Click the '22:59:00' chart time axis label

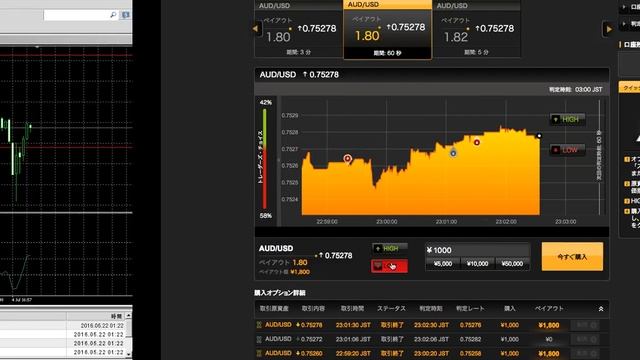click(327, 222)
